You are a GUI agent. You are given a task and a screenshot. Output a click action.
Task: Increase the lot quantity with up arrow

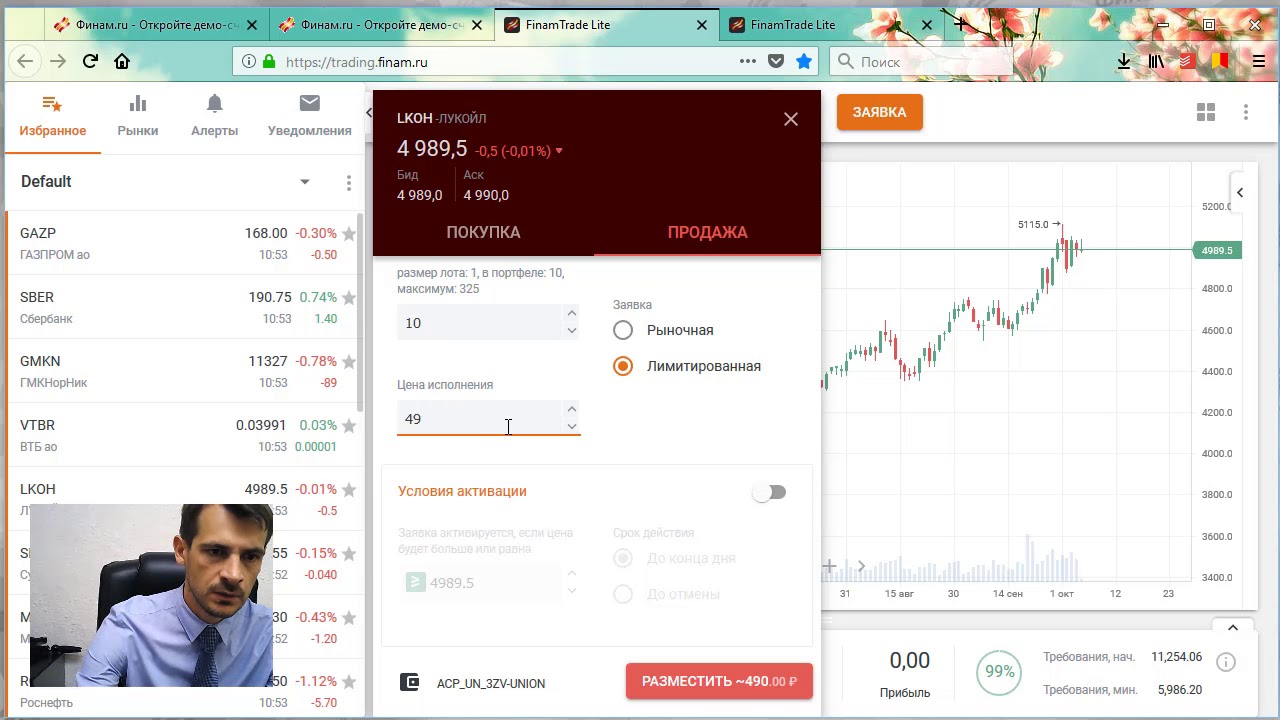point(571,313)
